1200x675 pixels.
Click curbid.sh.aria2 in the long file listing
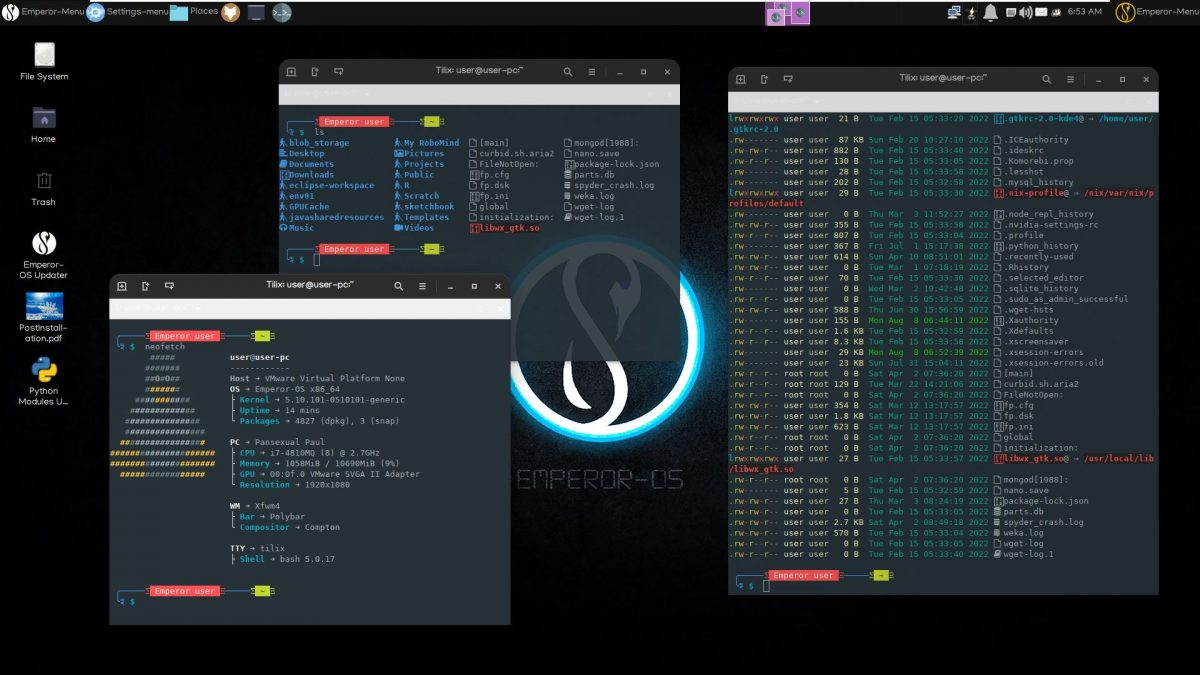(x=1041, y=384)
